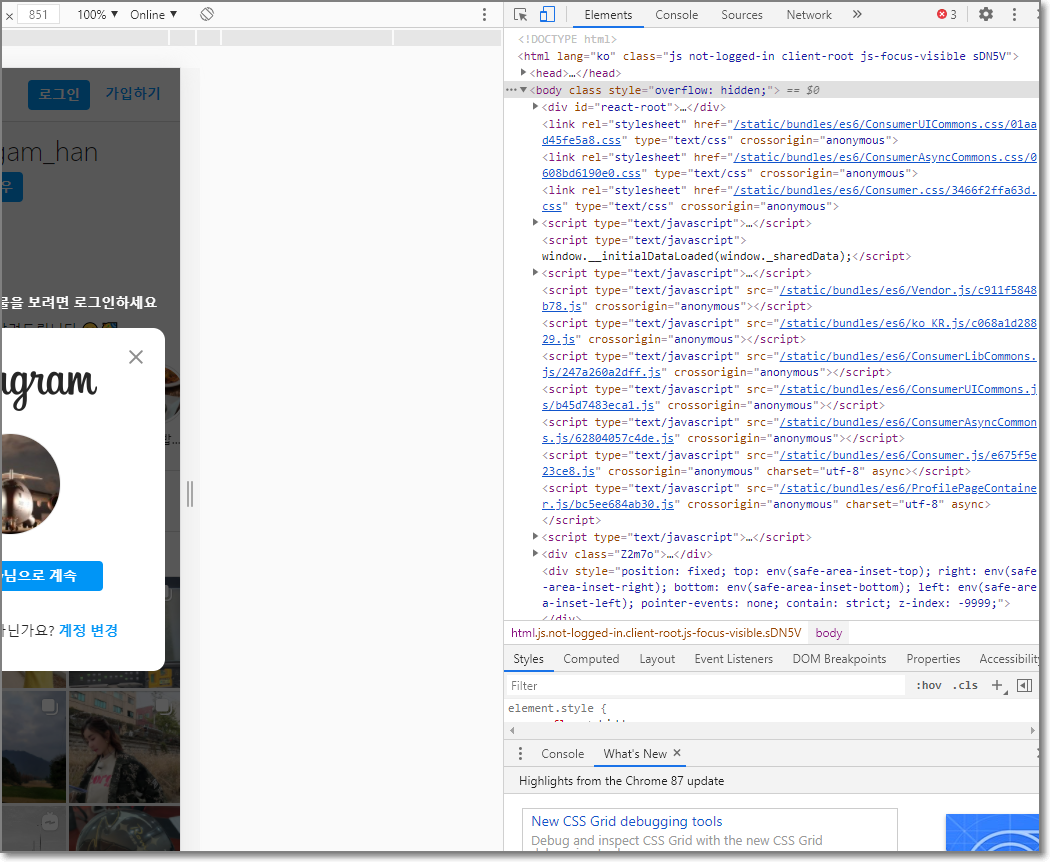Open the Properties pane tab

tap(933, 659)
